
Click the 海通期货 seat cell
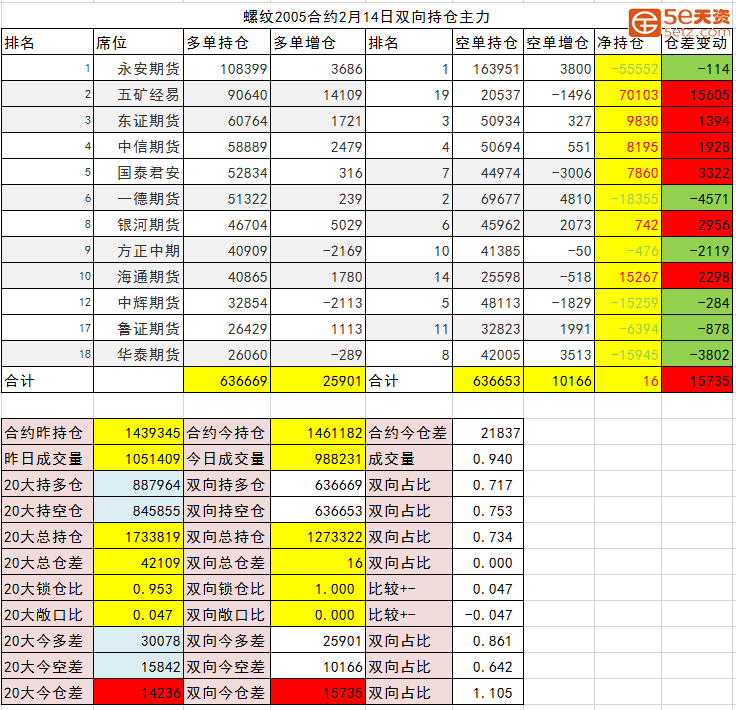pos(137,277)
